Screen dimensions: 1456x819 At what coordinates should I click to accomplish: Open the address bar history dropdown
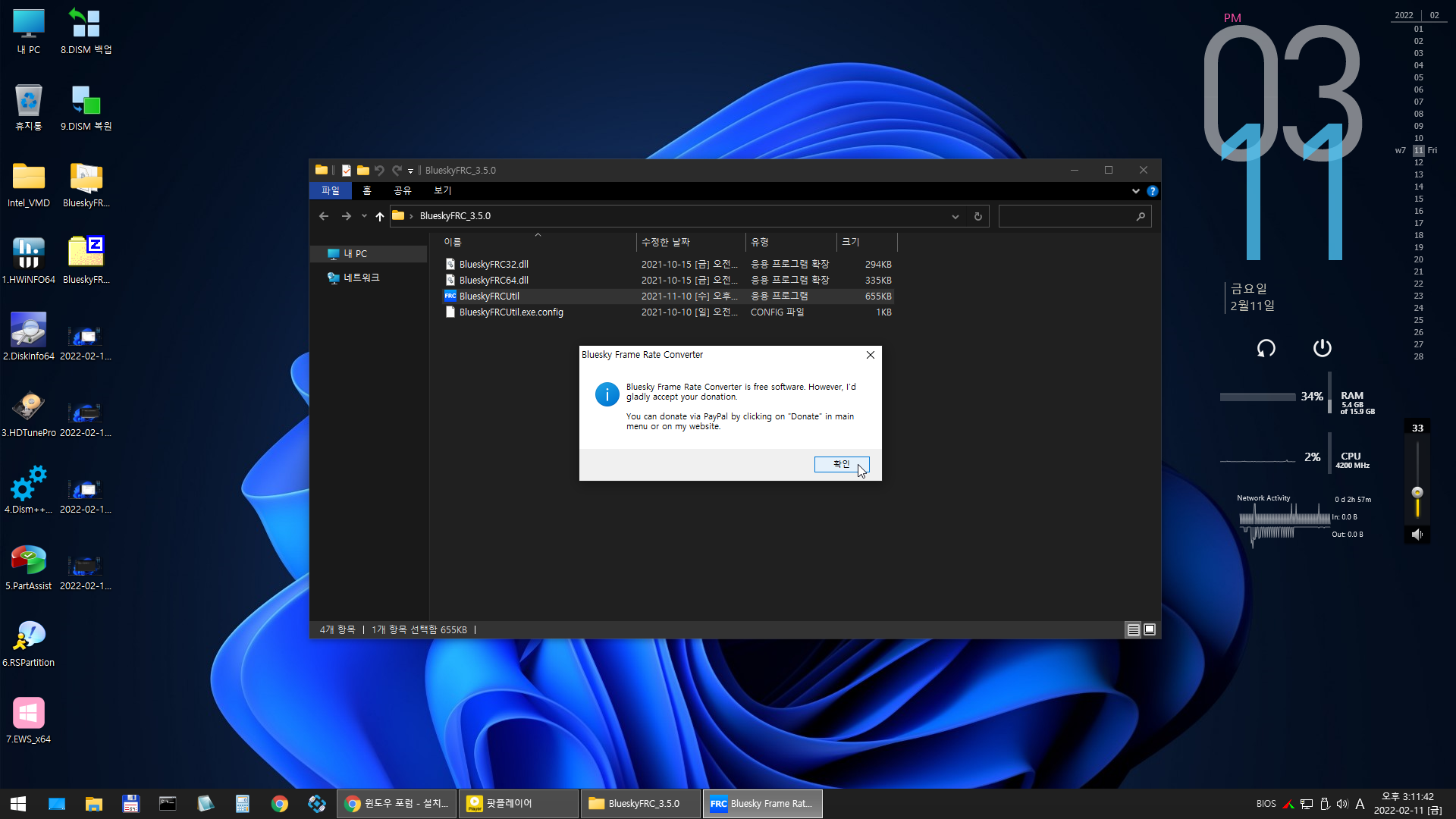pyautogui.click(x=955, y=216)
